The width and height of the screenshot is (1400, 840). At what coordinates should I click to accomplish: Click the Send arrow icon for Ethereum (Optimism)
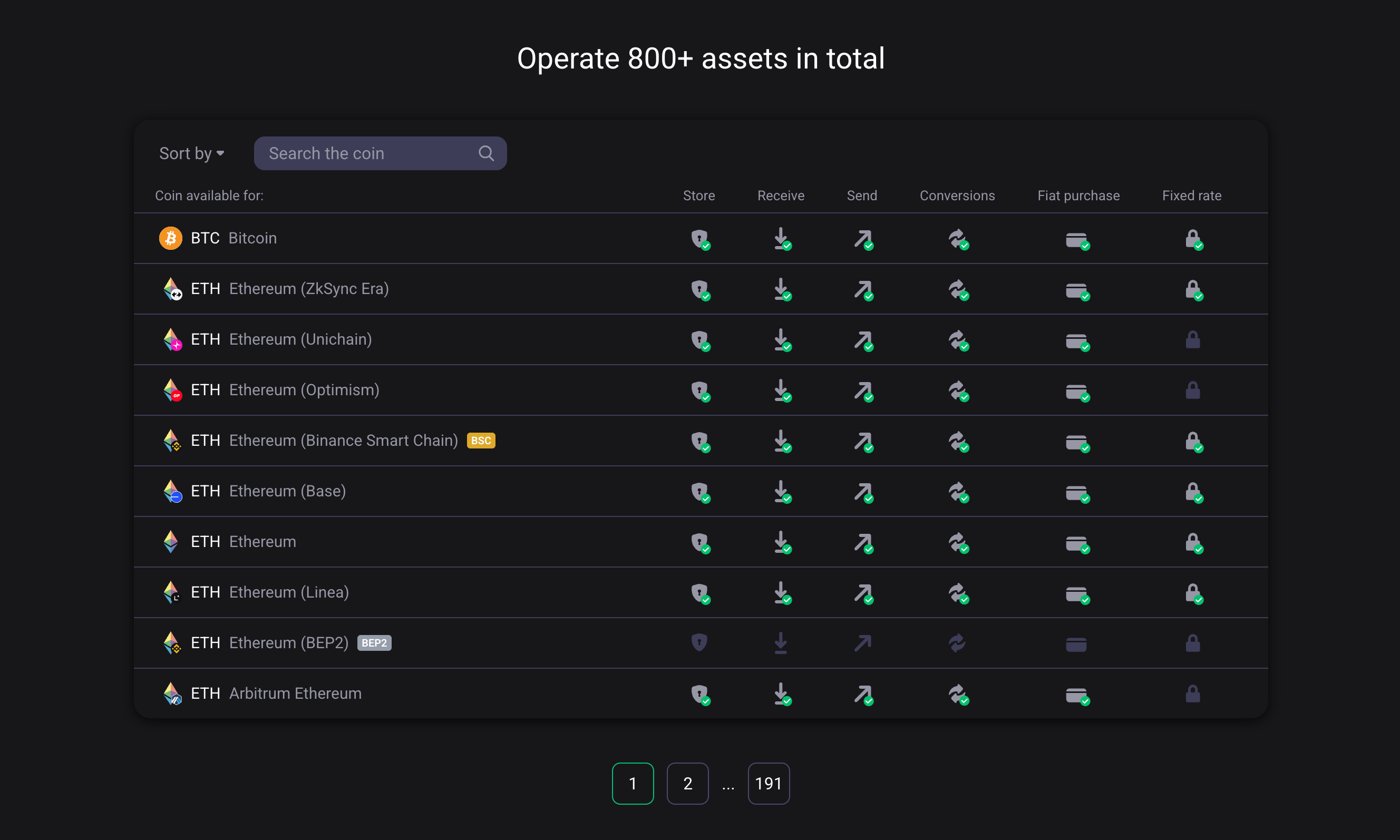click(x=863, y=391)
